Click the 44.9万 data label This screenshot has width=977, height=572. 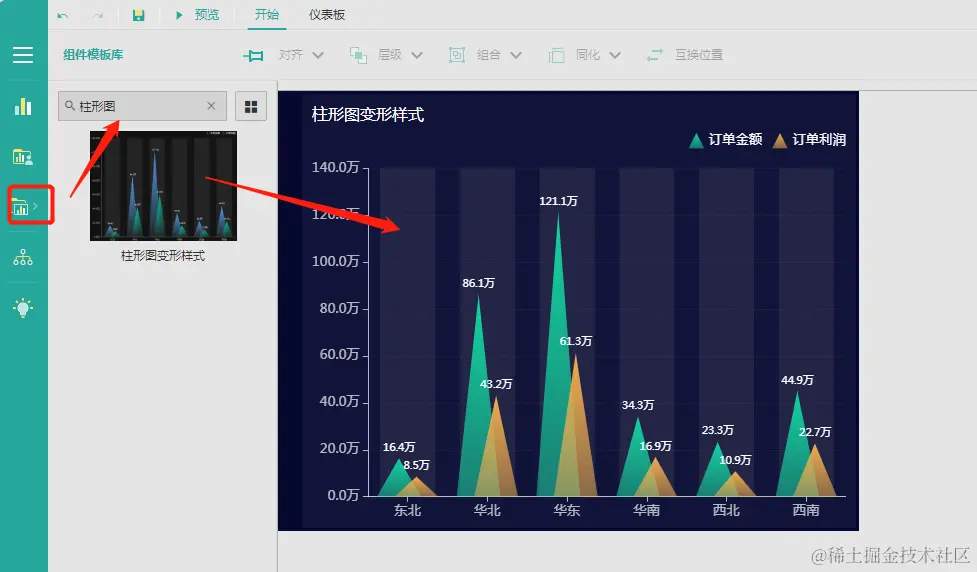tap(798, 380)
